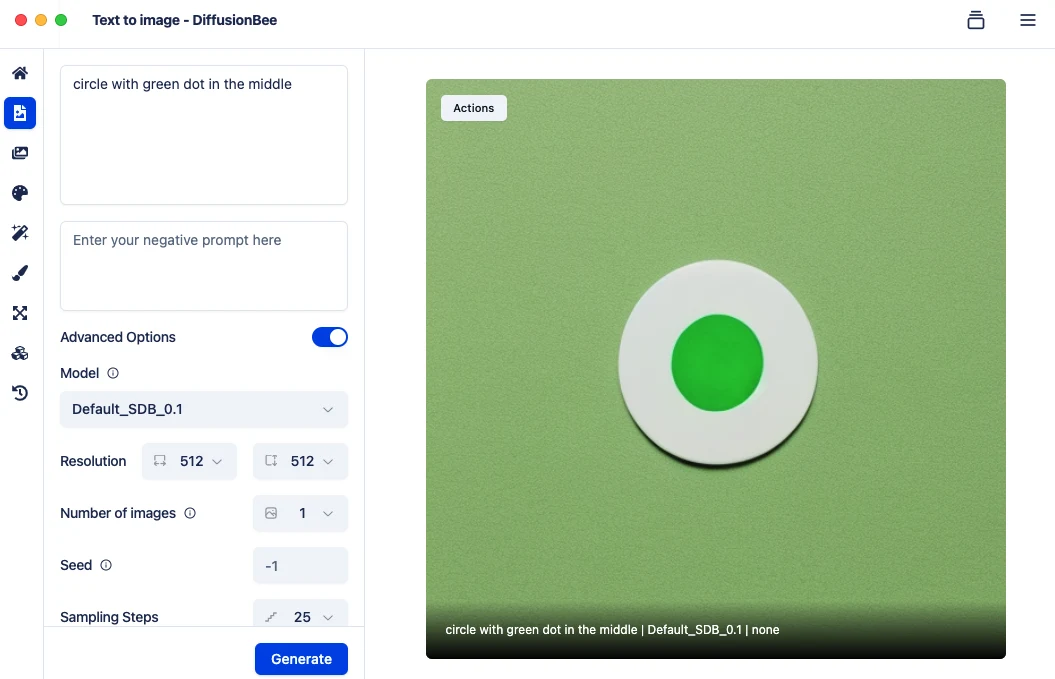Open the Default_SDB_0.1 model dropdown
Screen dimensions: 1055x679
click(x=204, y=409)
